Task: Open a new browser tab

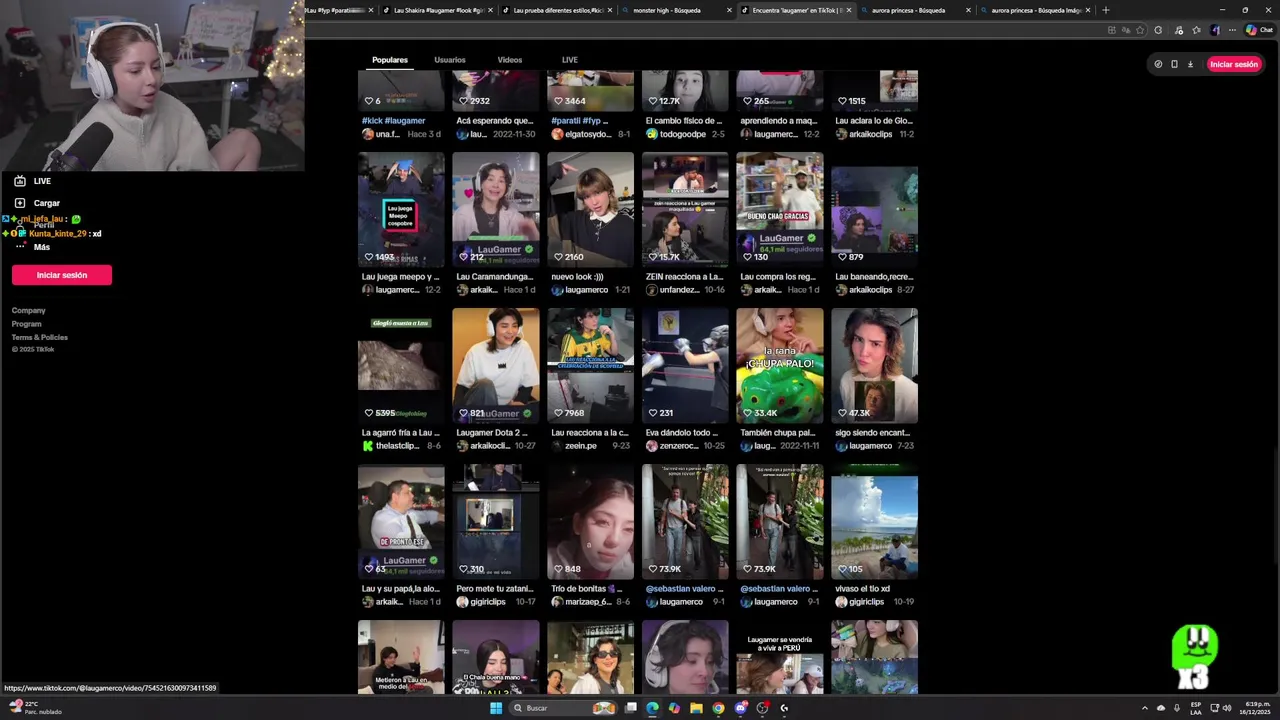Action: point(1105,10)
